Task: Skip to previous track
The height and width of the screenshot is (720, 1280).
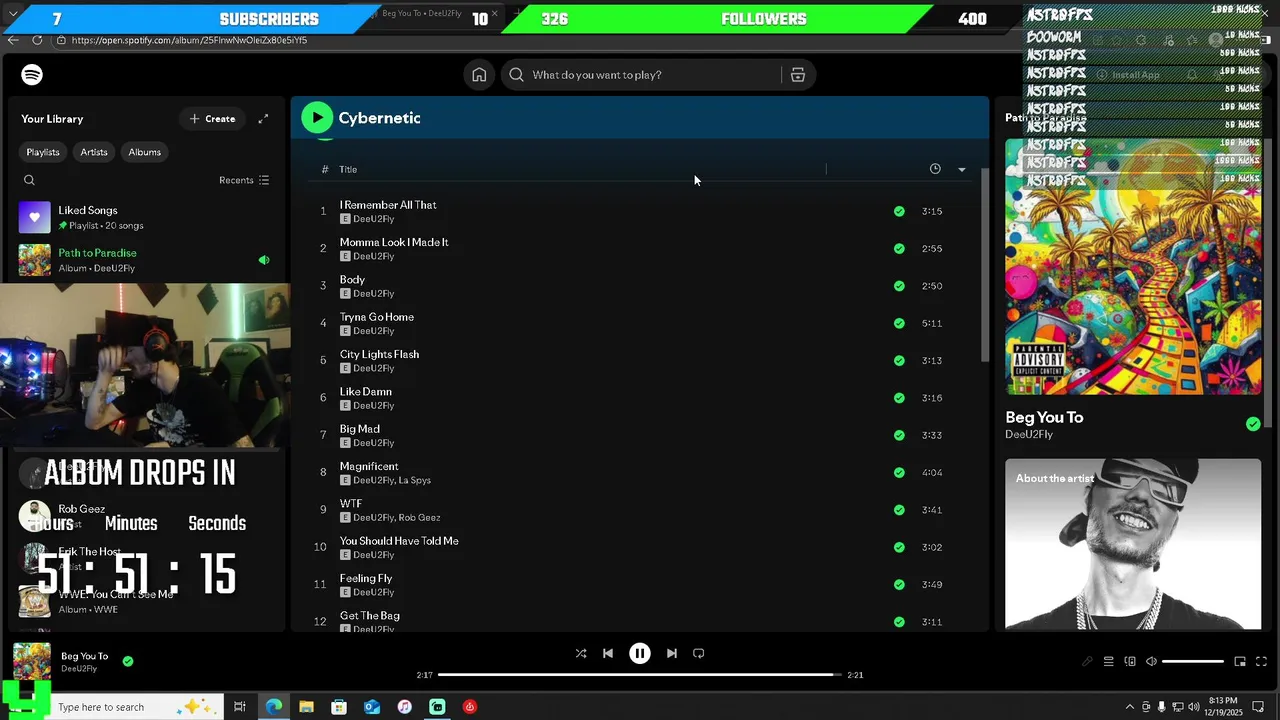Action: pos(608,654)
